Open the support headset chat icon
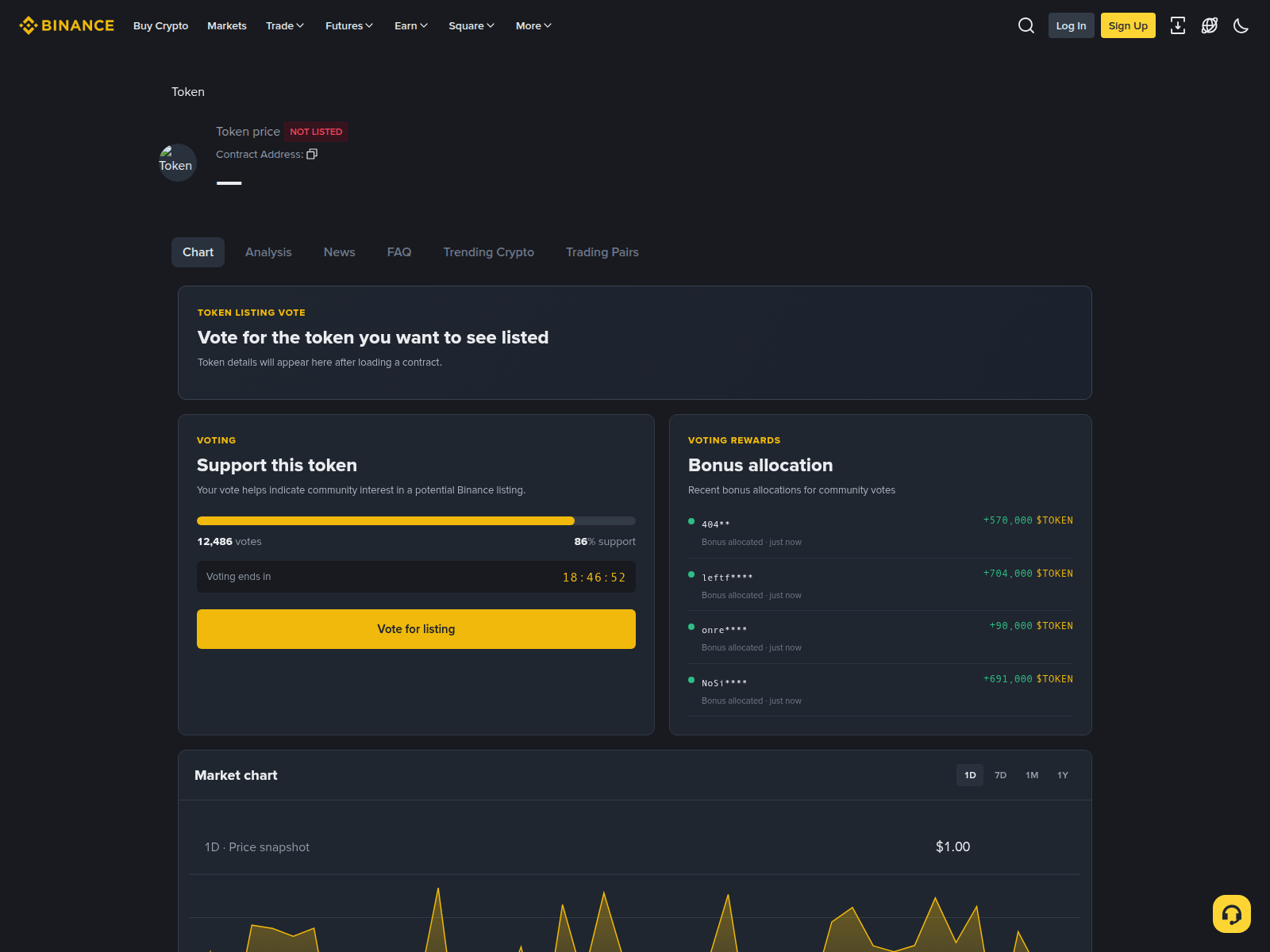This screenshot has width=1270, height=952. tap(1232, 914)
